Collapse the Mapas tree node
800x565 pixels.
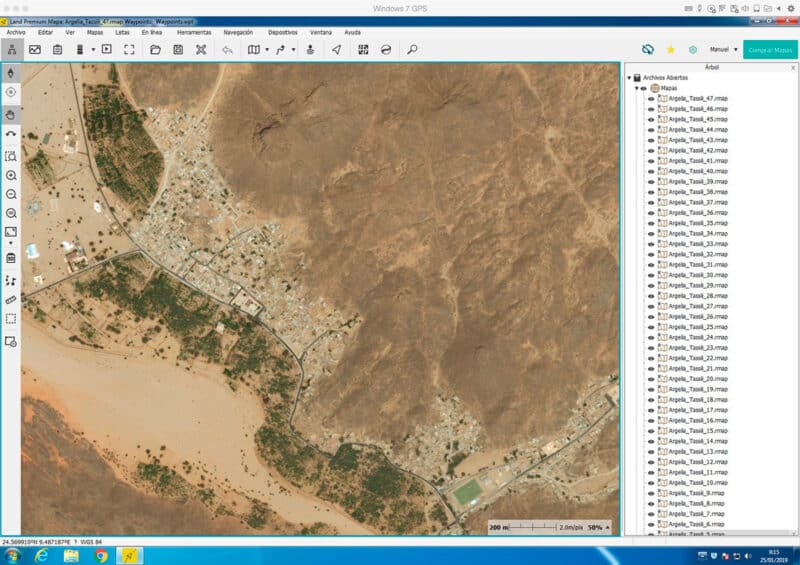pyautogui.click(x=637, y=88)
